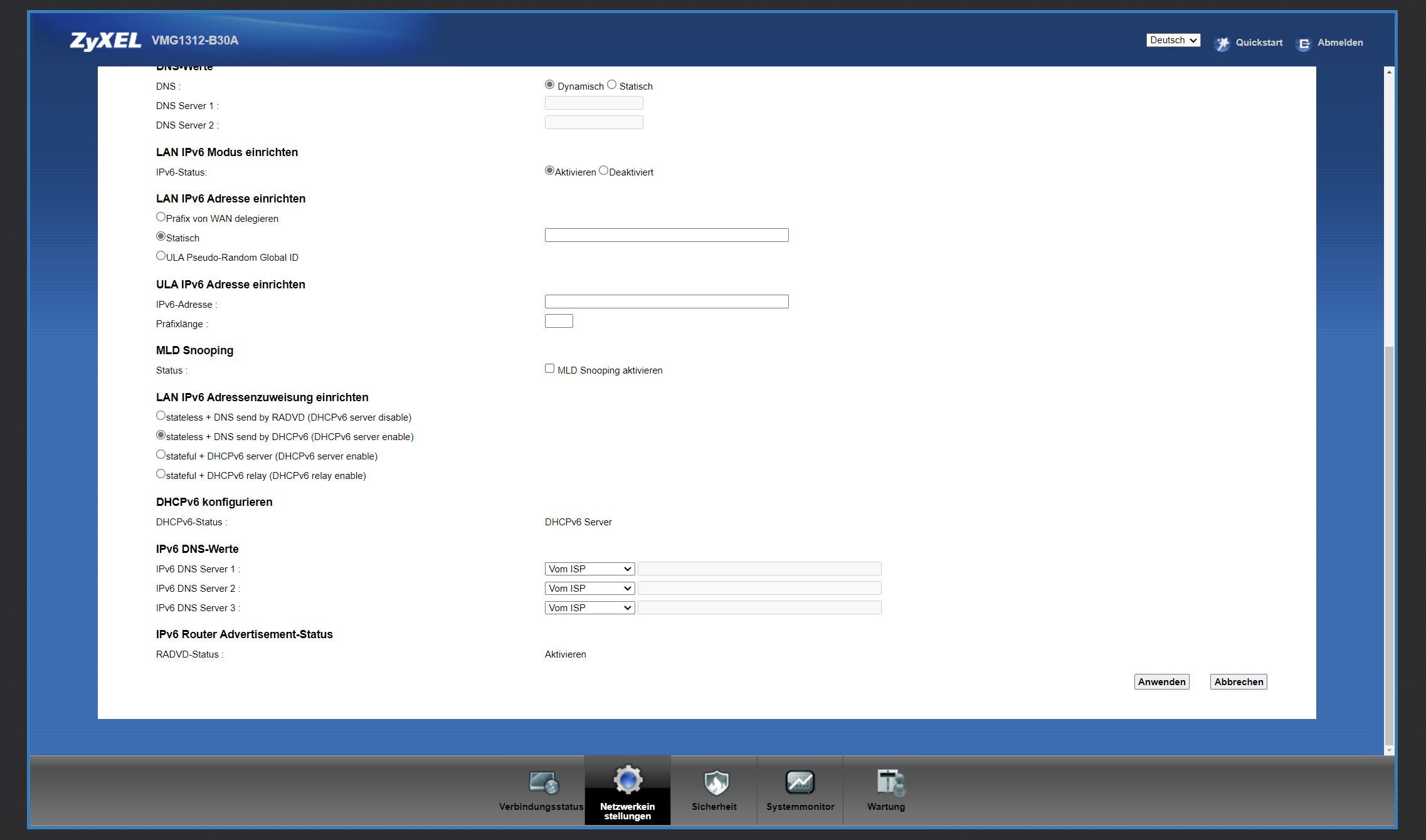Select Deaktiviert for IPv6-Status
The height and width of the screenshot is (840, 1426).
click(x=604, y=171)
